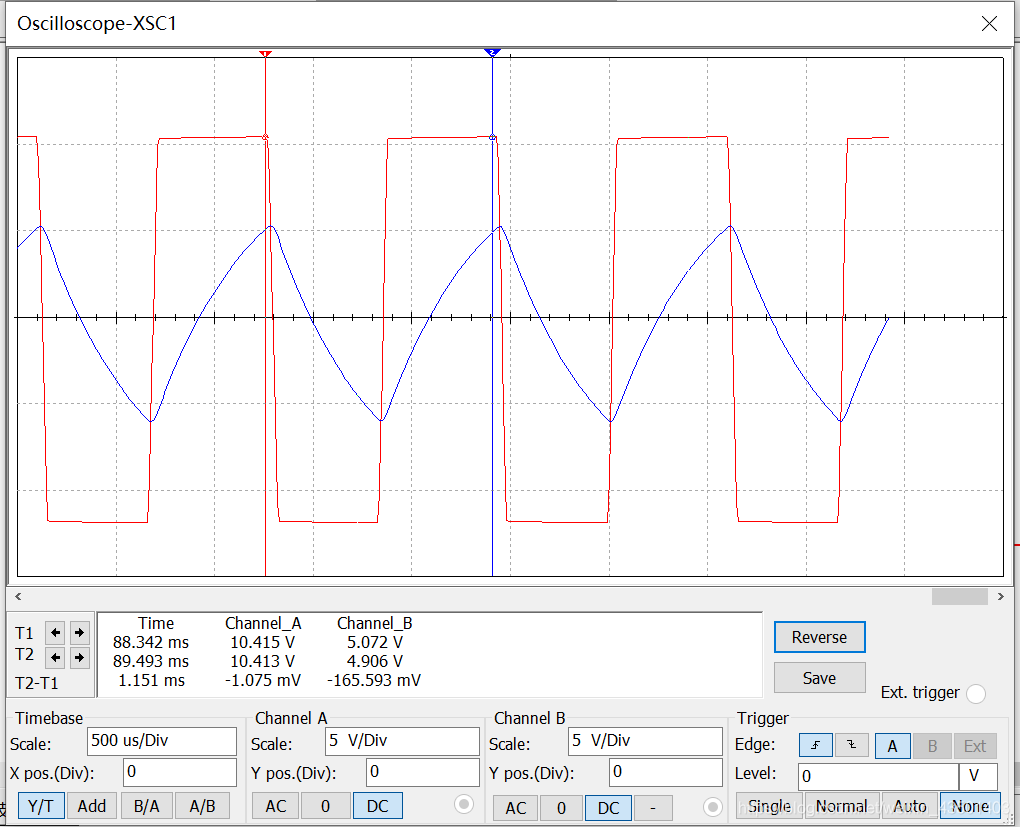Screen dimensions: 1020x827
Task: Click Channel A radio indicator
Action: coord(464,805)
